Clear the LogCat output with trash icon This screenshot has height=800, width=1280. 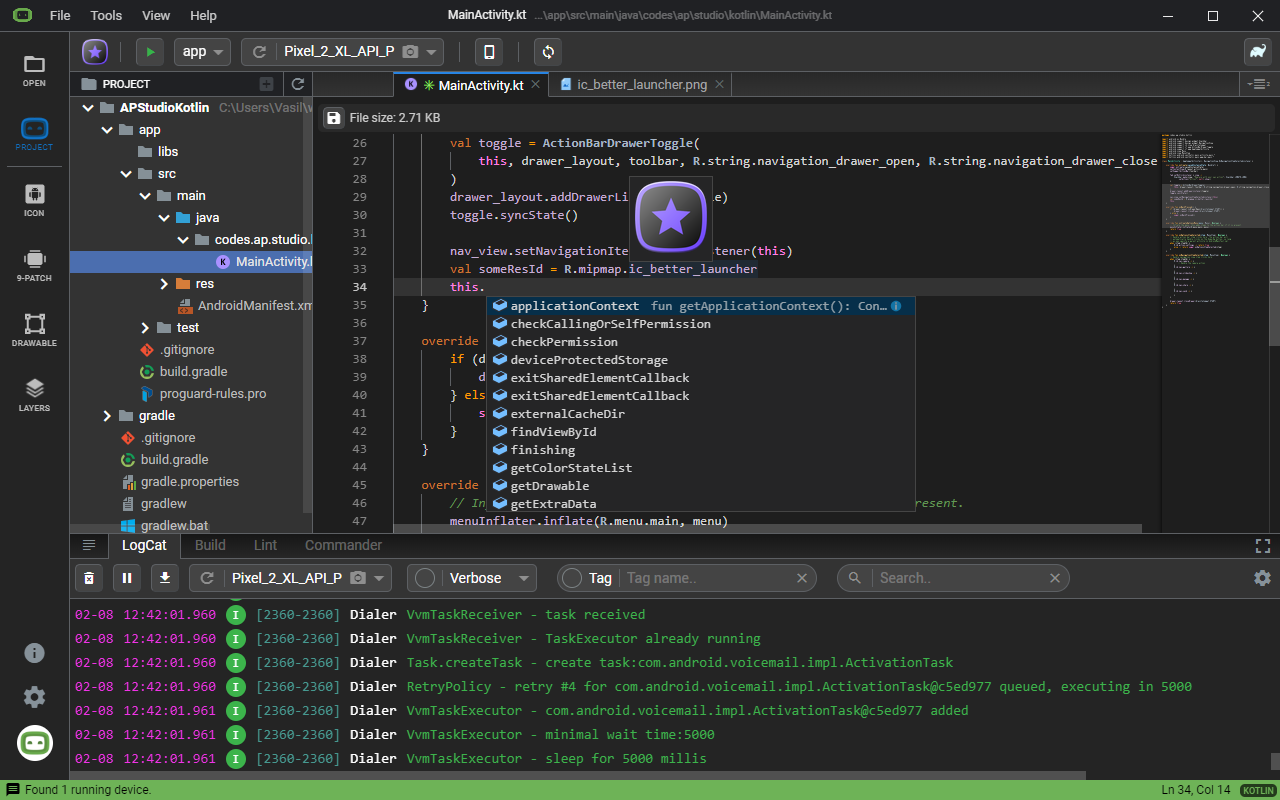click(x=89, y=578)
